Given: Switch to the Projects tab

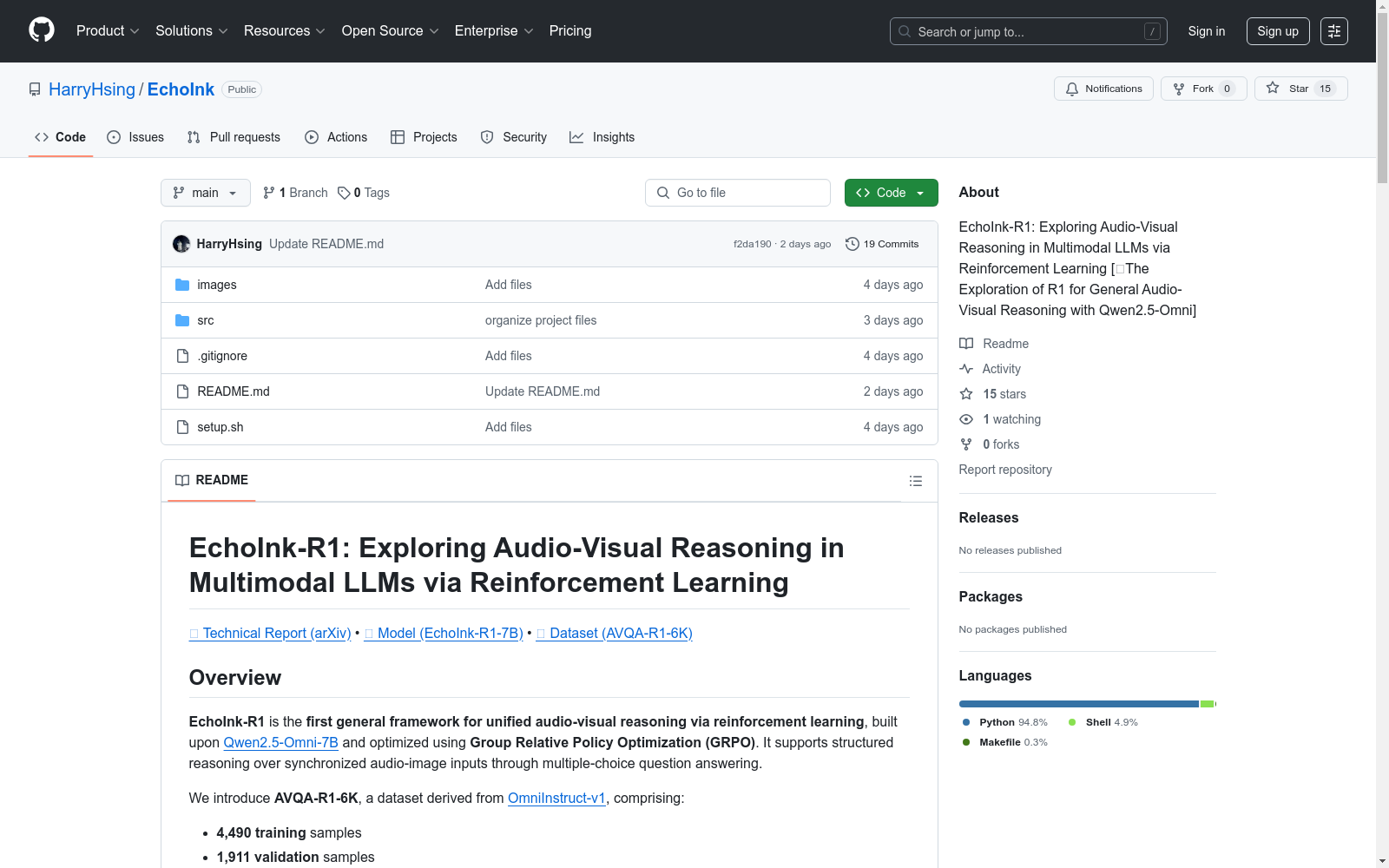Looking at the screenshot, I should (x=424, y=137).
